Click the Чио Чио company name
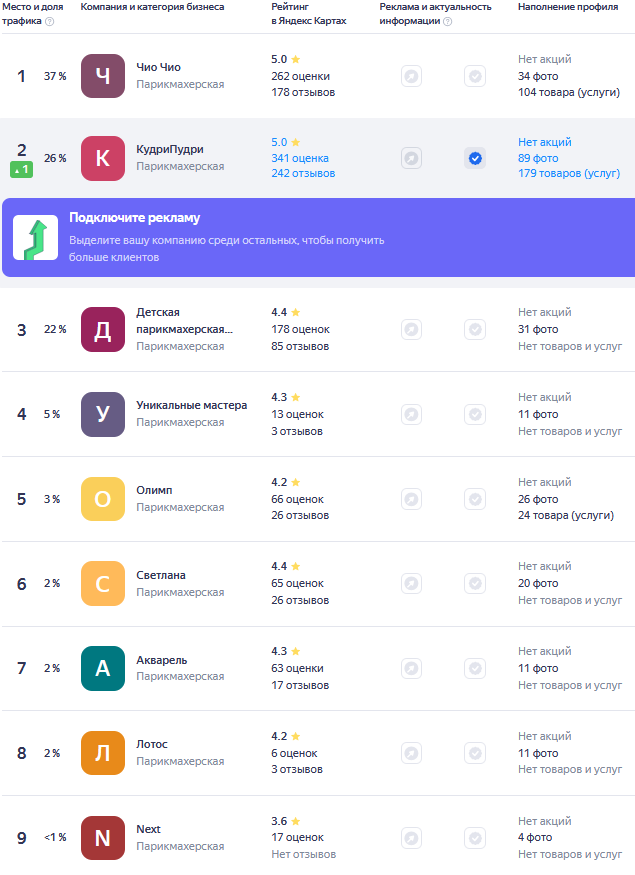Viewport: 635px width, 875px height. [158, 67]
